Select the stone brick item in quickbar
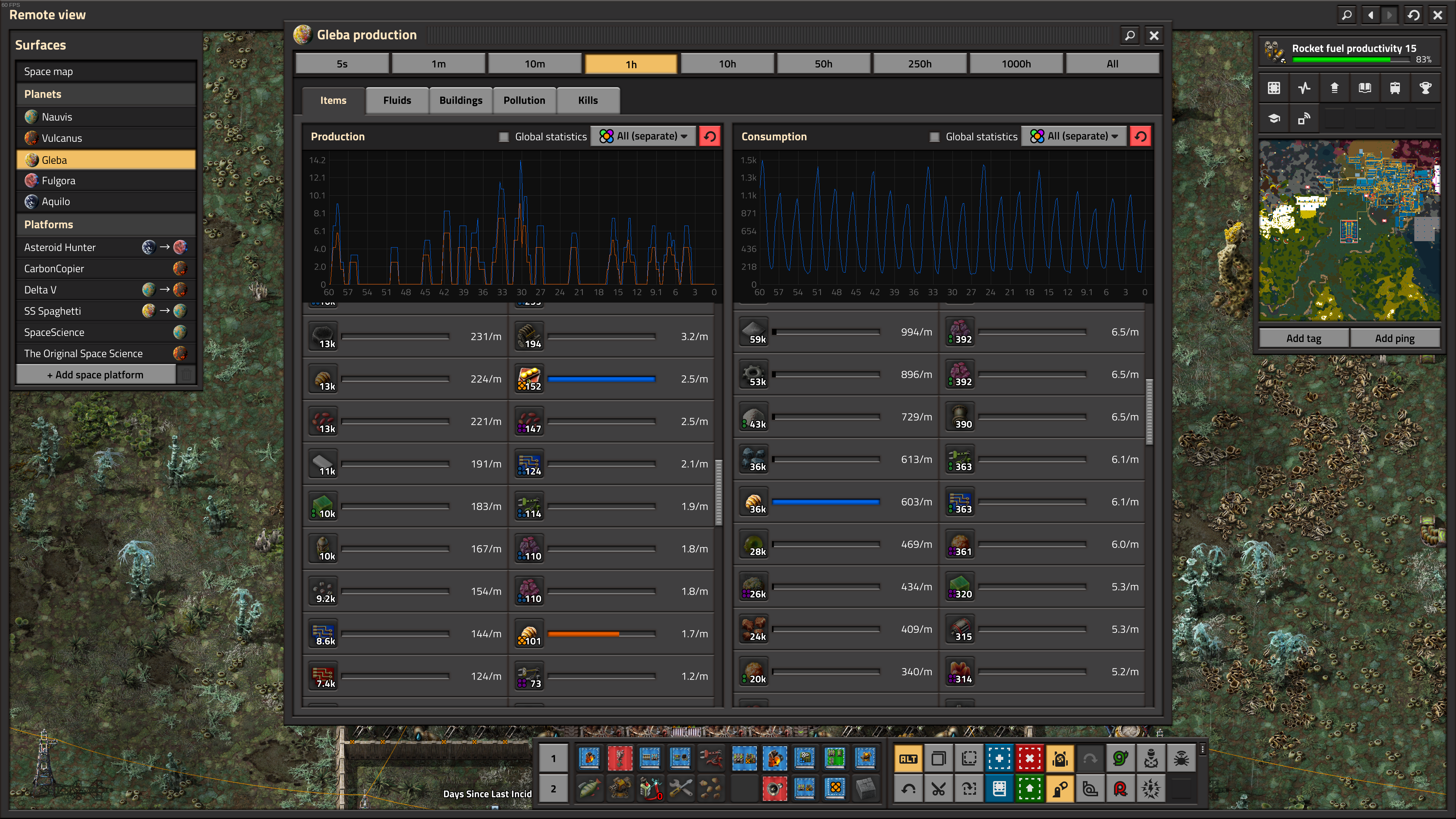This screenshot has width=1456, height=819. tap(865, 789)
